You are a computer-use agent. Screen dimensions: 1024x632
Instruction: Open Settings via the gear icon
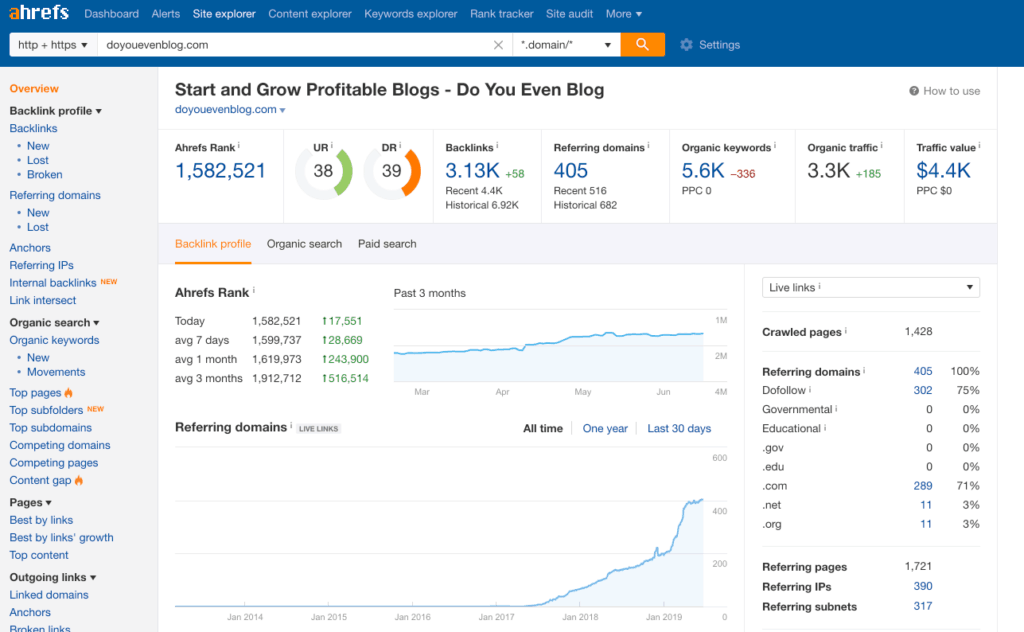pyautogui.click(x=686, y=44)
